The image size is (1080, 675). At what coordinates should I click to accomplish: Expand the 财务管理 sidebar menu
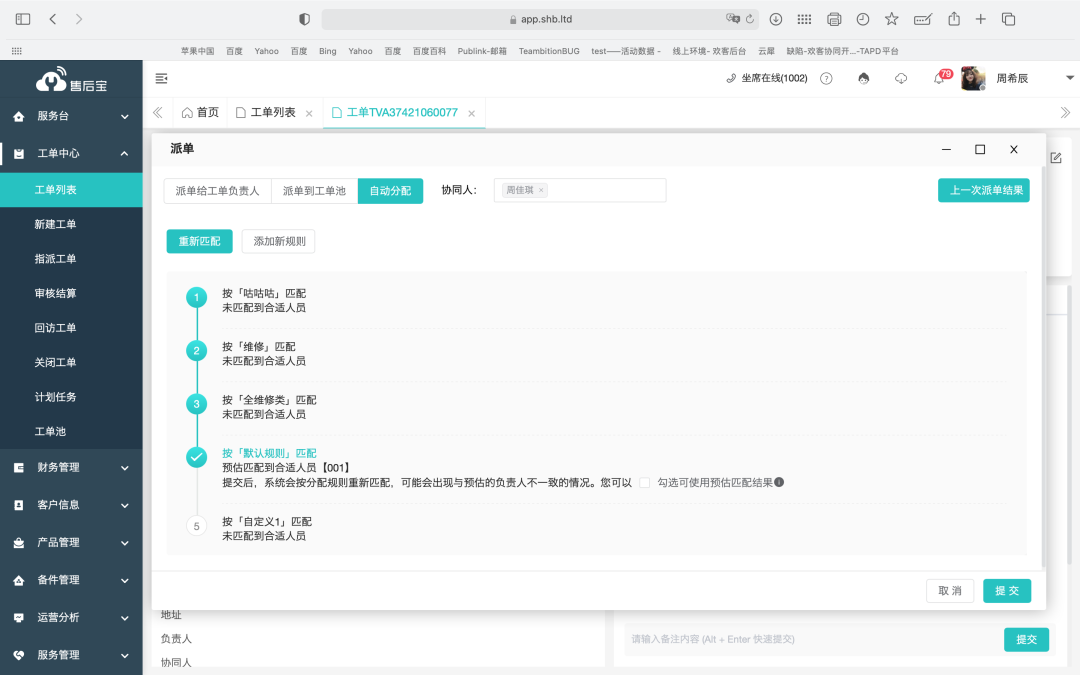click(x=72, y=468)
